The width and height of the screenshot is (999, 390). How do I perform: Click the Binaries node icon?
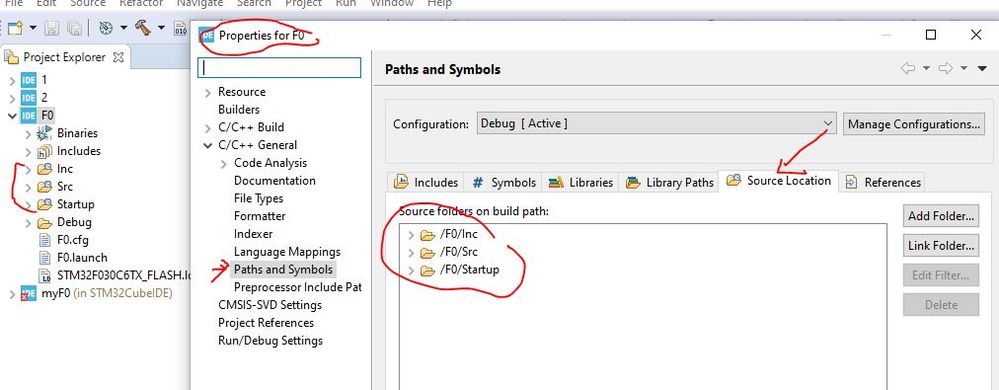click(45, 133)
